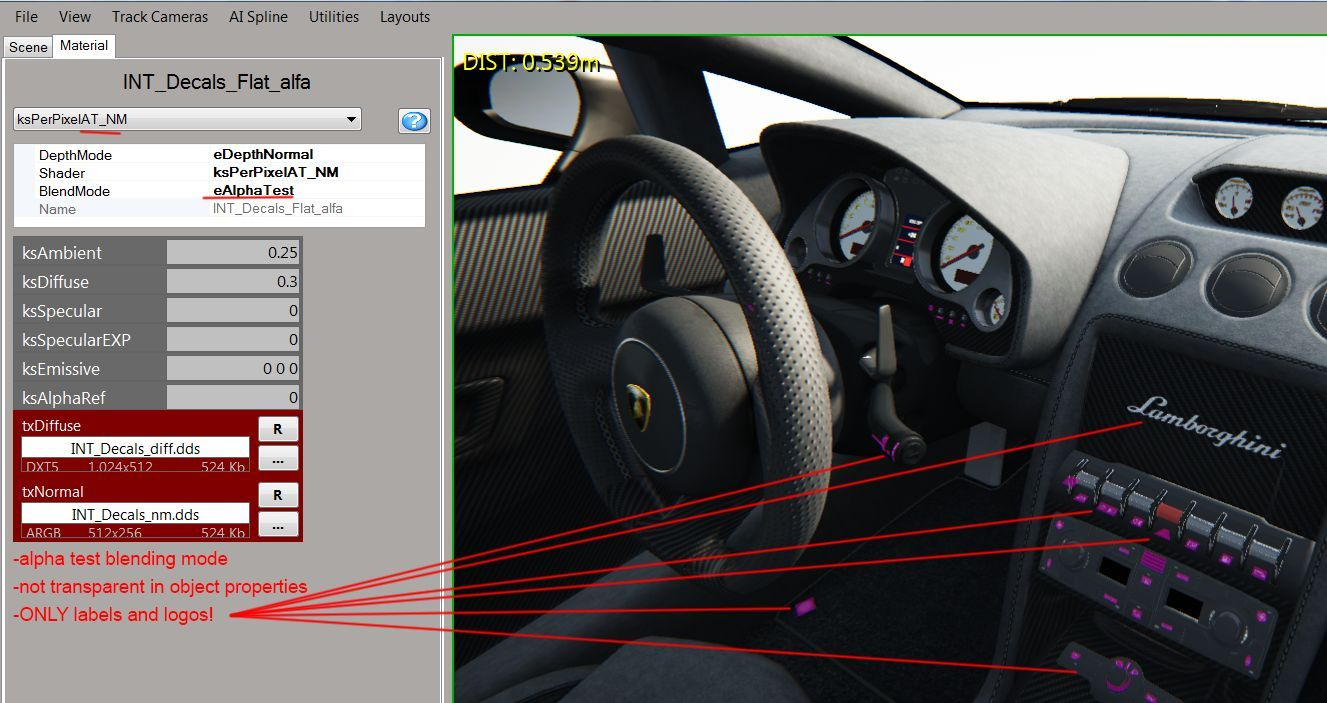The height and width of the screenshot is (703, 1327).
Task: Browse for txDiffuse texture with ... button
Action: pyautogui.click(x=278, y=458)
